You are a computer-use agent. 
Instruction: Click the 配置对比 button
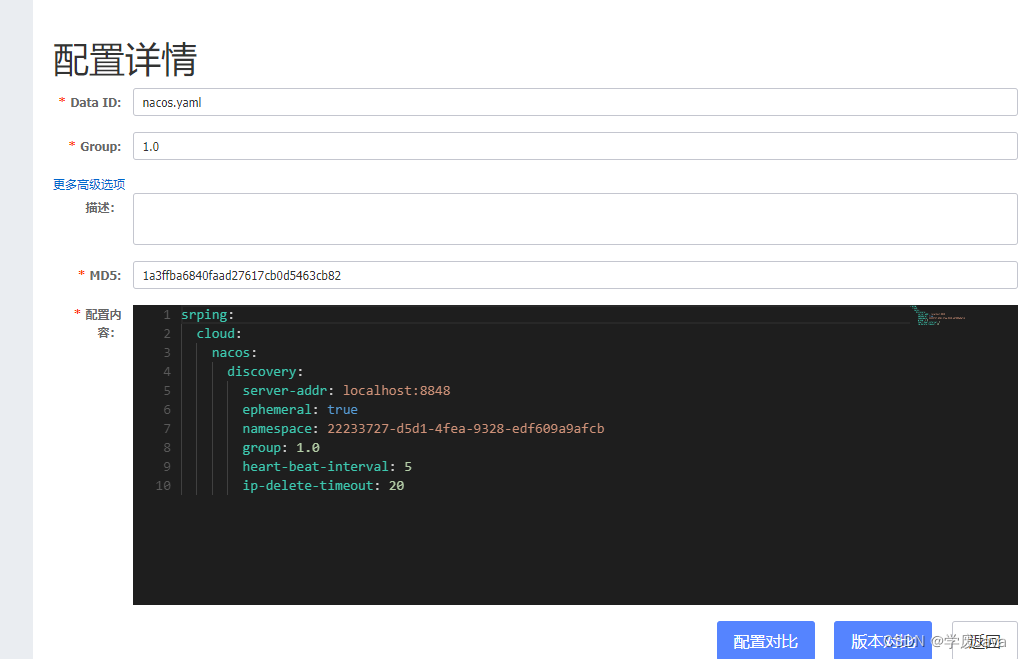click(x=766, y=641)
